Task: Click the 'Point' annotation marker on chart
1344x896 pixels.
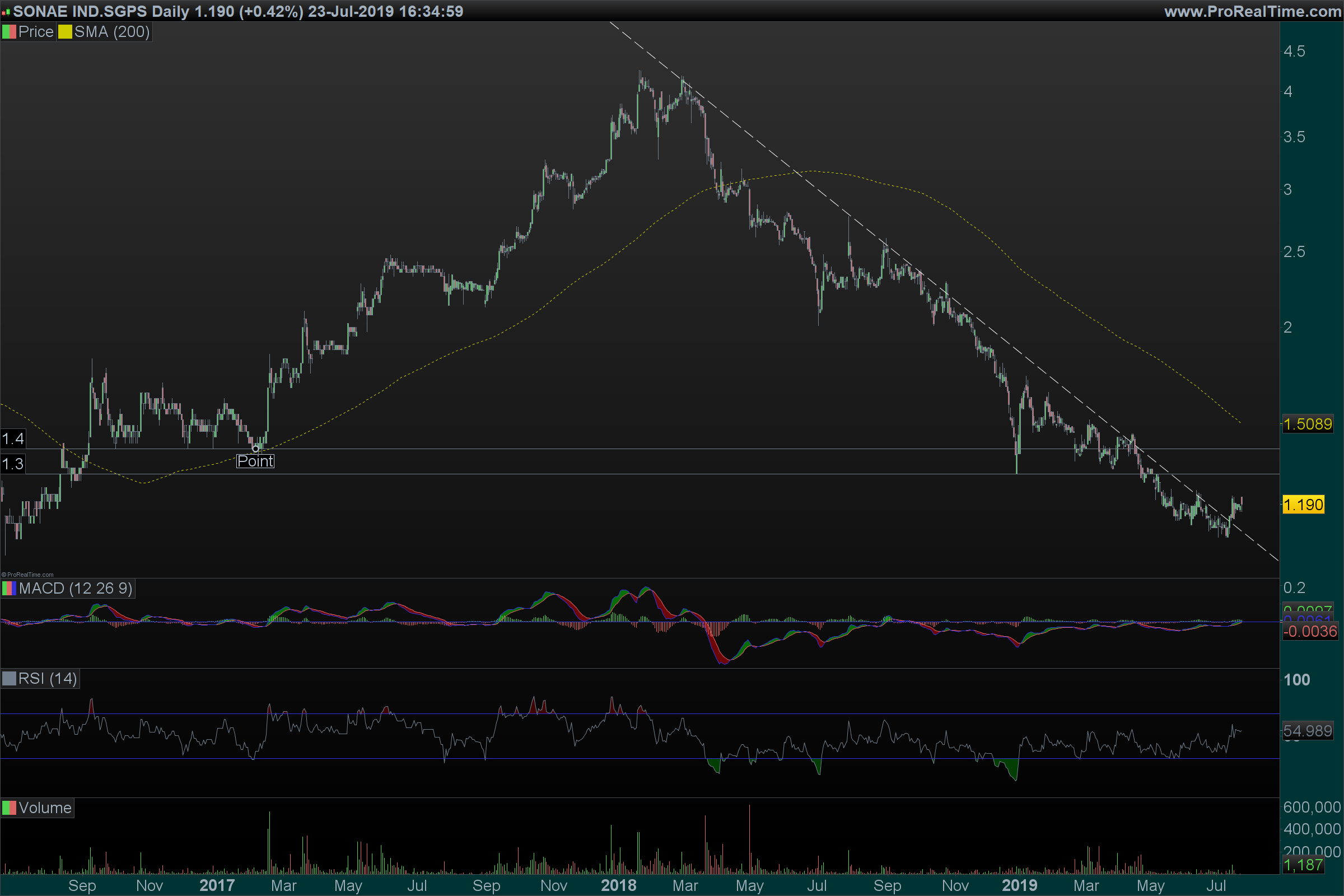Action: [x=255, y=461]
